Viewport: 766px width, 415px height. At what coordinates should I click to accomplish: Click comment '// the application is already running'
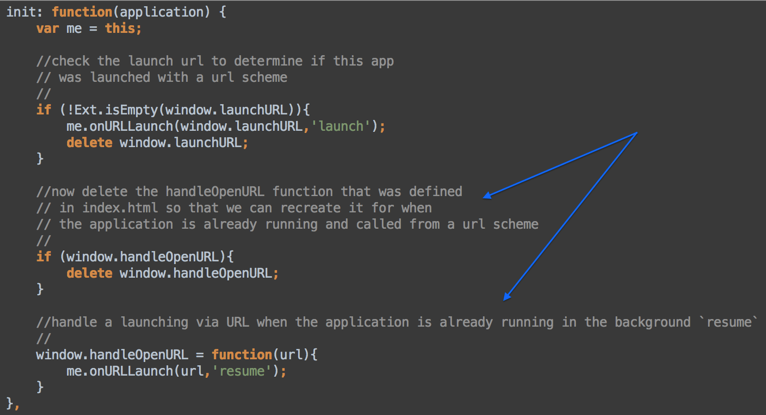pyautogui.click(x=287, y=224)
